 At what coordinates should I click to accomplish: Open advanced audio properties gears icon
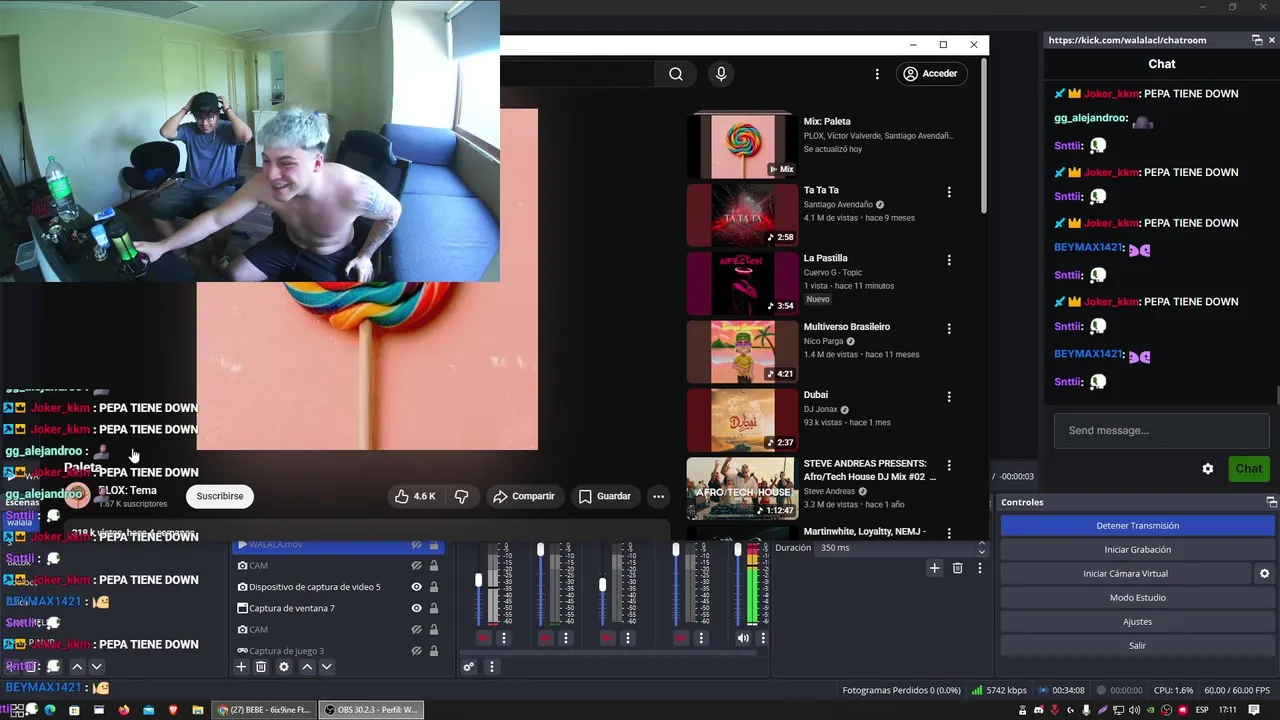pyautogui.click(x=468, y=667)
